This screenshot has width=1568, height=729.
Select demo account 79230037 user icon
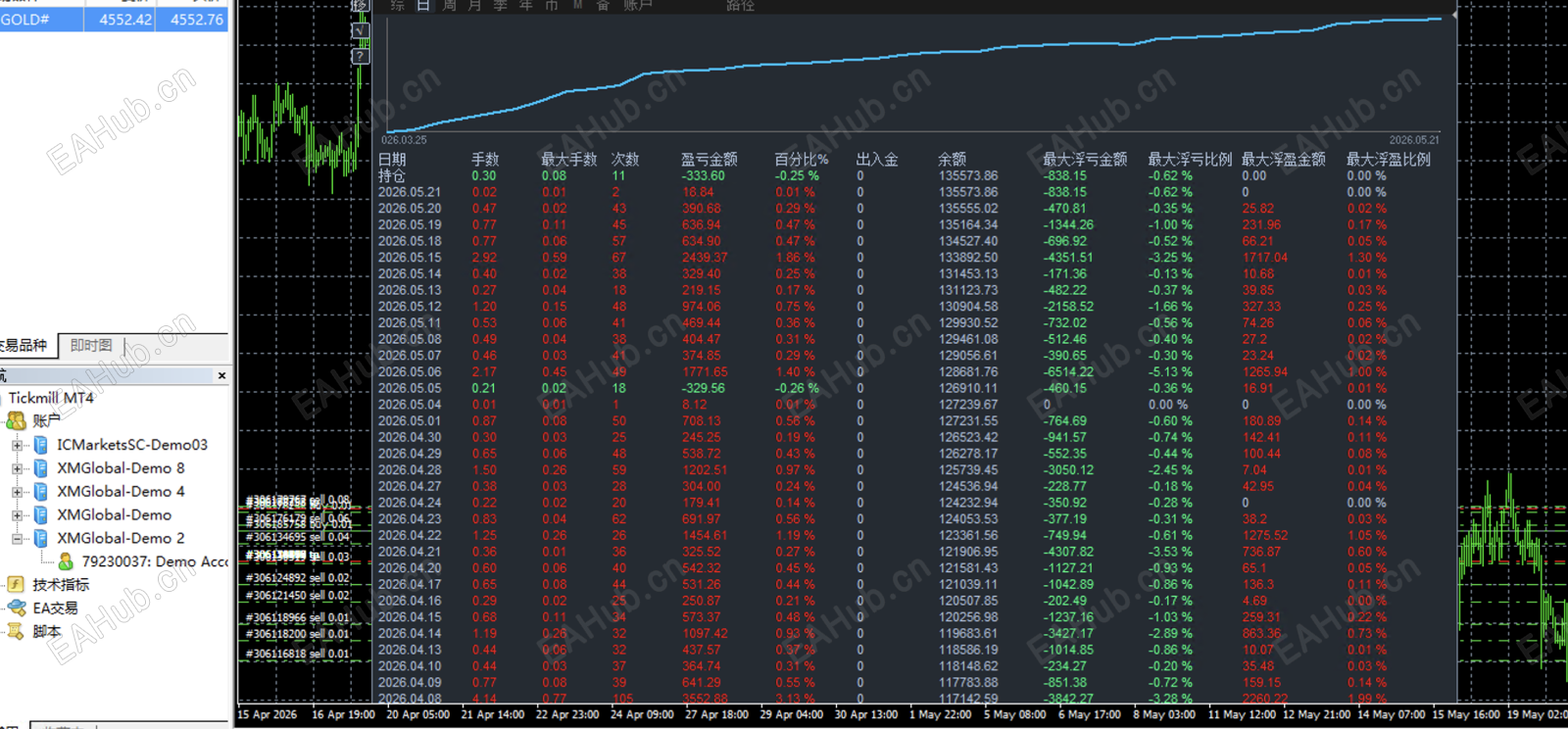tap(66, 561)
